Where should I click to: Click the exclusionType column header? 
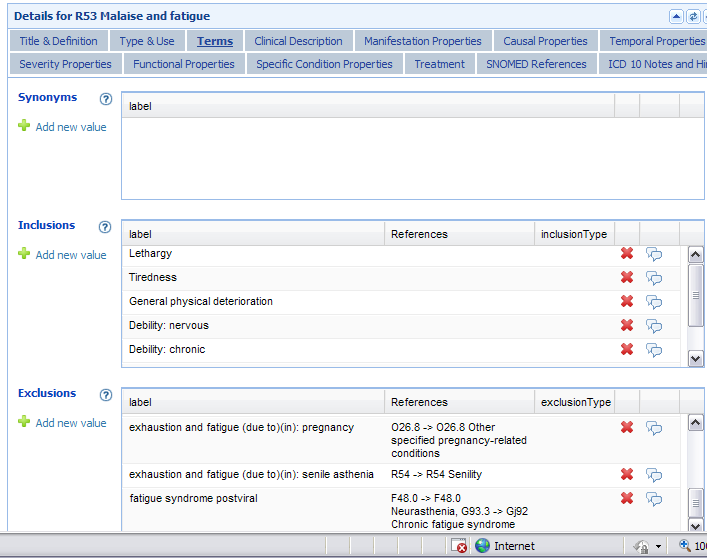[574, 402]
